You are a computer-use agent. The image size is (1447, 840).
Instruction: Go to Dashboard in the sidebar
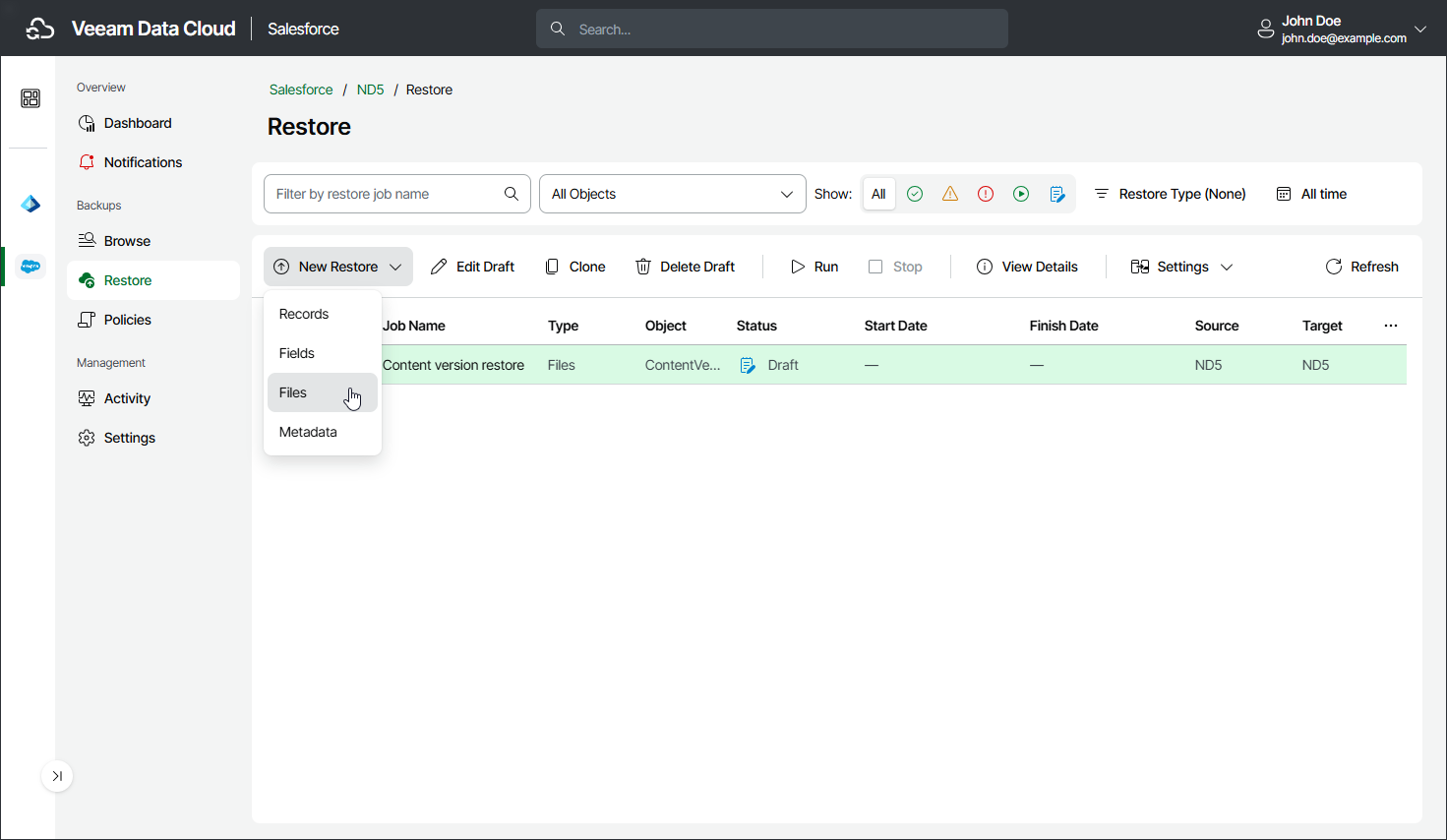tap(153, 123)
